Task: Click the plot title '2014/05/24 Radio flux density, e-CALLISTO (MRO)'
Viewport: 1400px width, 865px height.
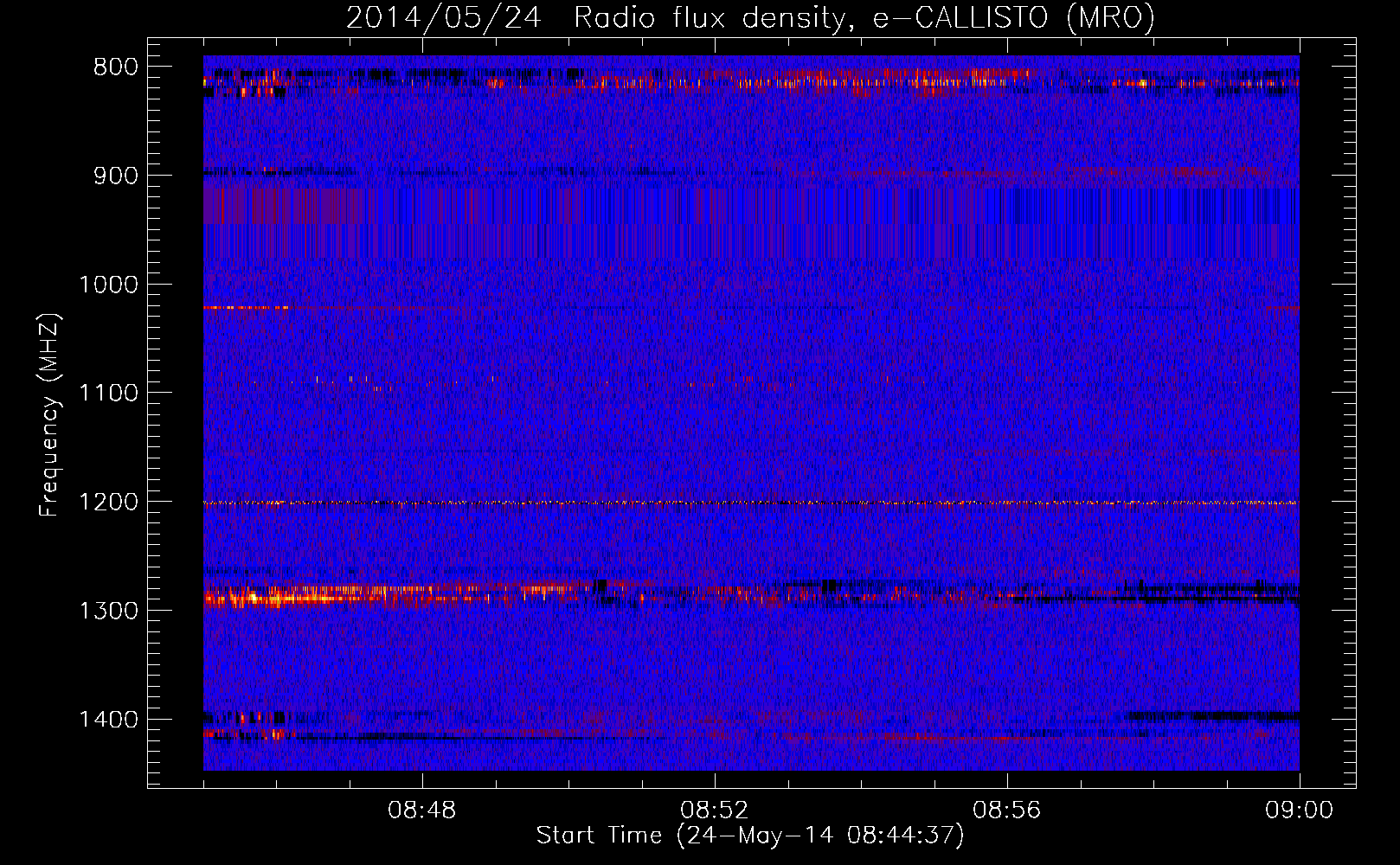Action: tap(750, 17)
